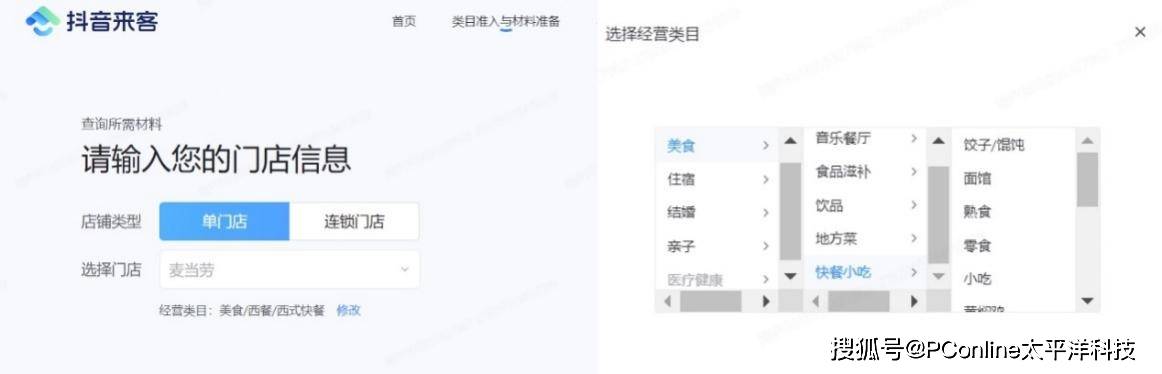The height and width of the screenshot is (374, 1162).
Task: Choose 快餐小吃 subcategory
Action: (x=865, y=272)
